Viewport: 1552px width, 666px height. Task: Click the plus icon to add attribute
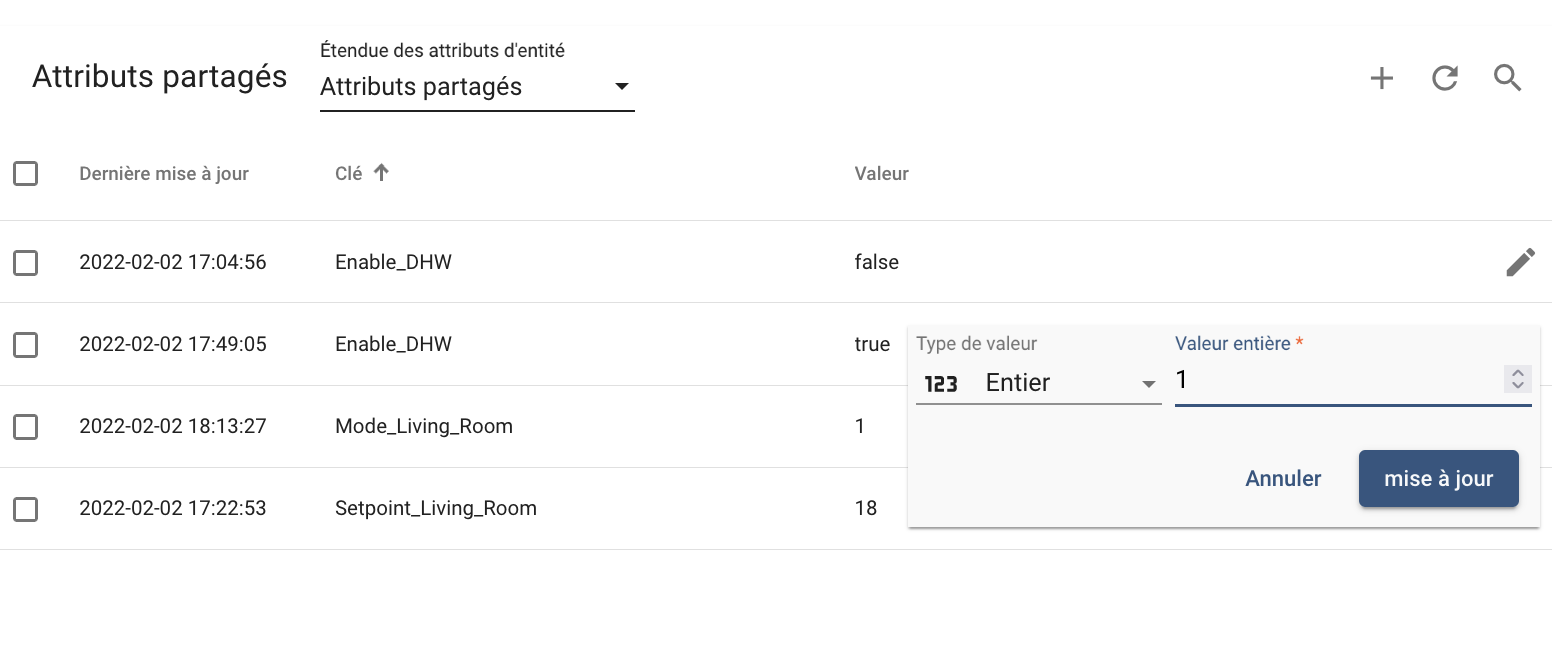point(1381,79)
